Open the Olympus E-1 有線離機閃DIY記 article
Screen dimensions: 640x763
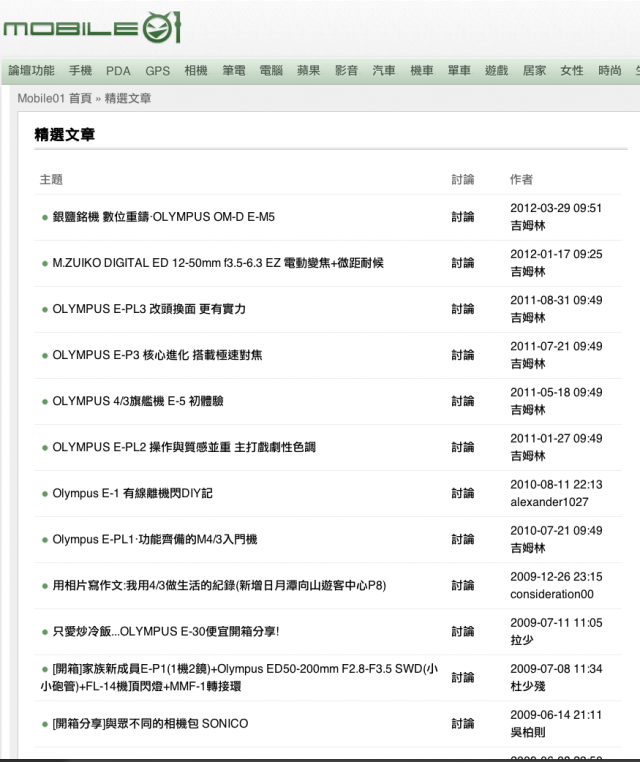[x=132, y=493]
